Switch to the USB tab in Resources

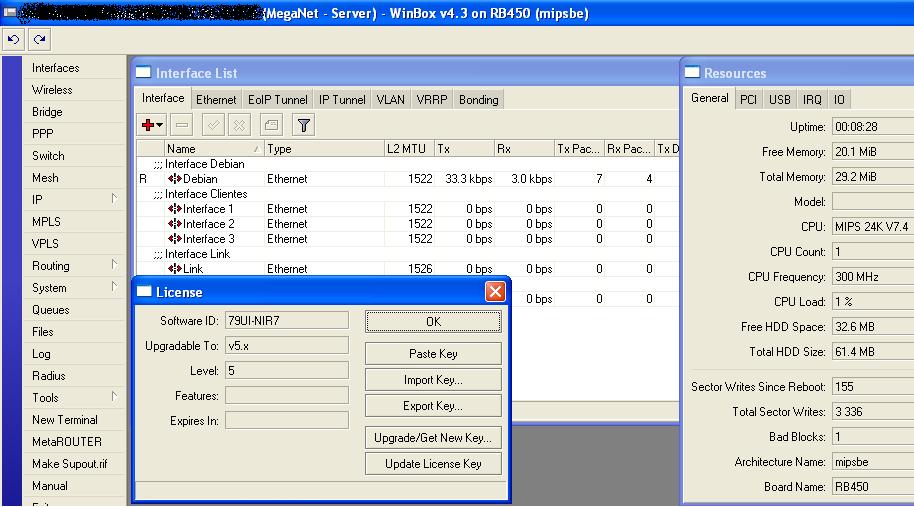pyautogui.click(x=779, y=100)
